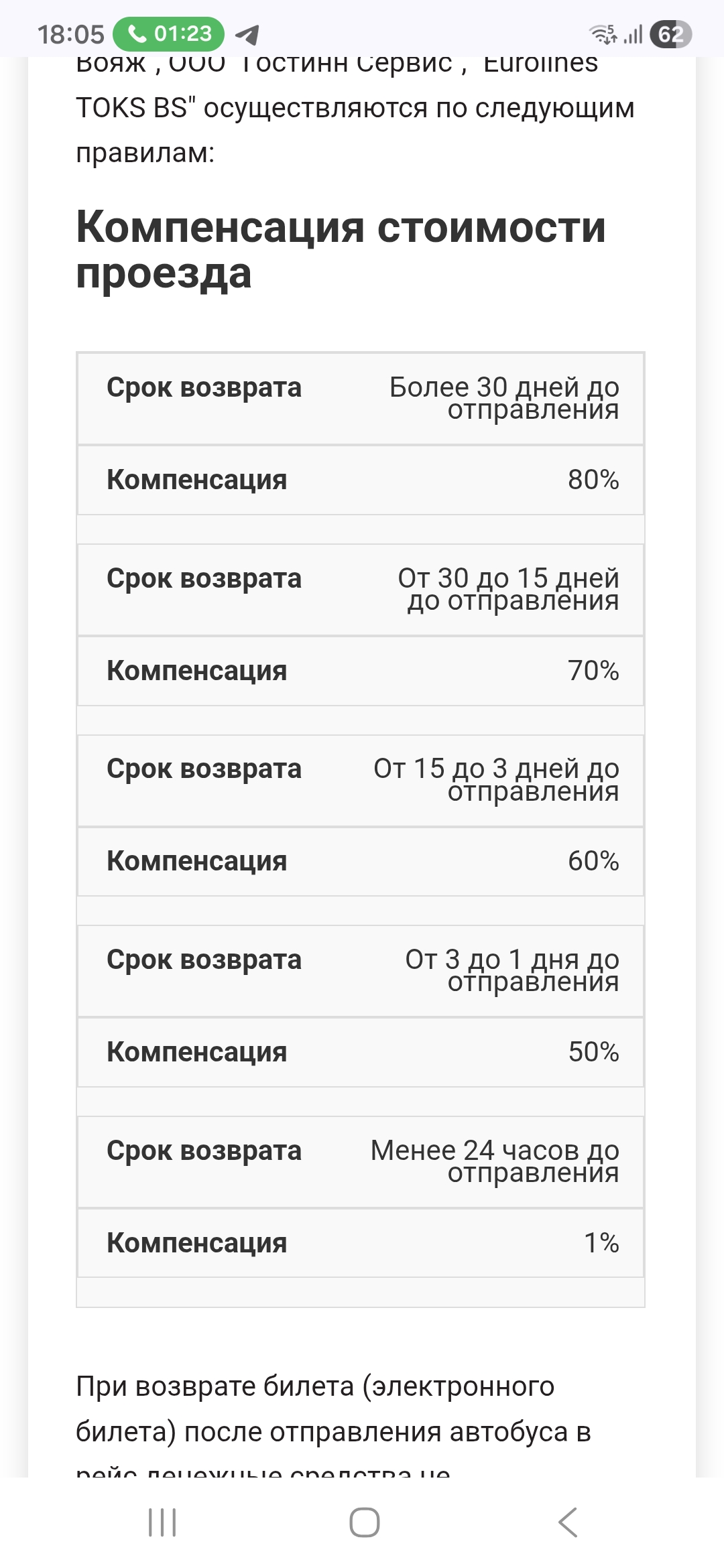Select the "От 15 до 3 дней" cell

click(x=496, y=780)
